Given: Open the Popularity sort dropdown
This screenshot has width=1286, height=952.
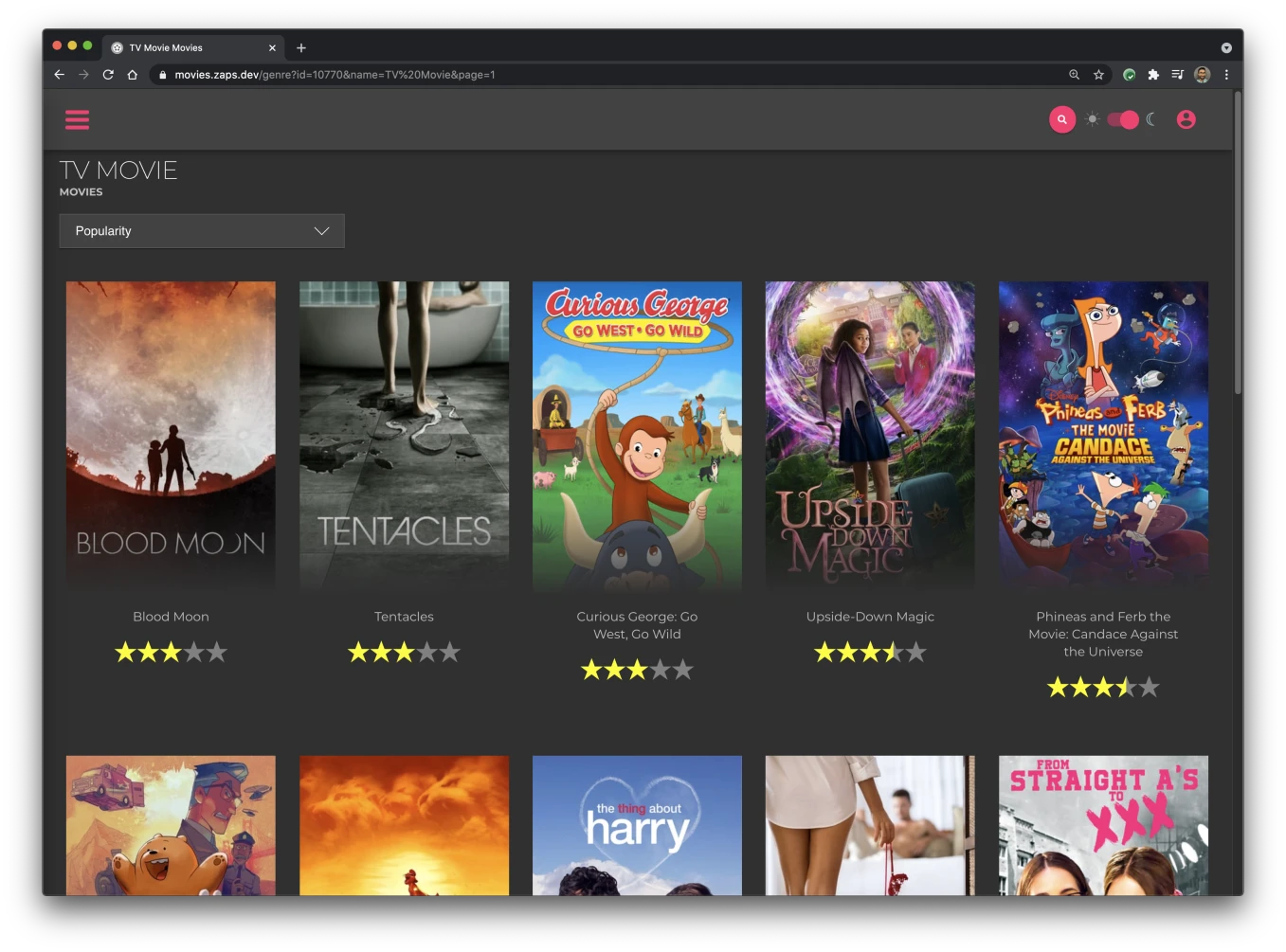Looking at the screenshot, I should pyautogui.click(x=202, y=231).
